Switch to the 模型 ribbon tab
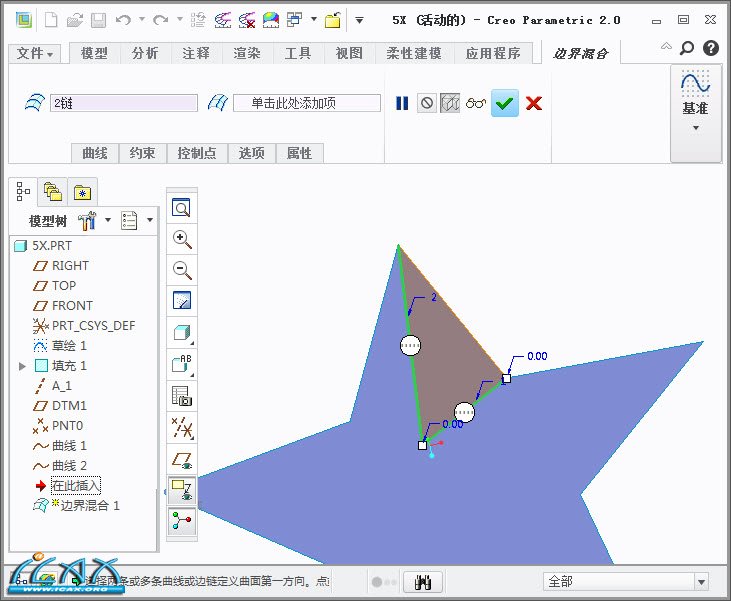Image resolution: width=731 pixels, height=601 pixels. click(x=95, y=53)
